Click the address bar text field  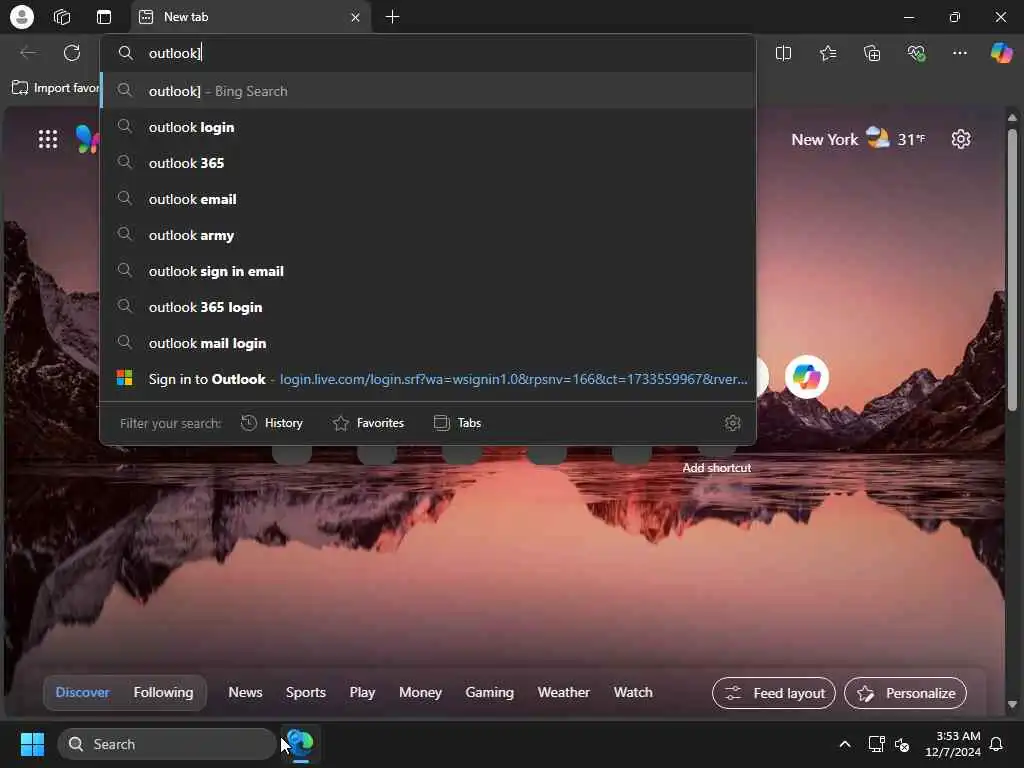point(428,53)
